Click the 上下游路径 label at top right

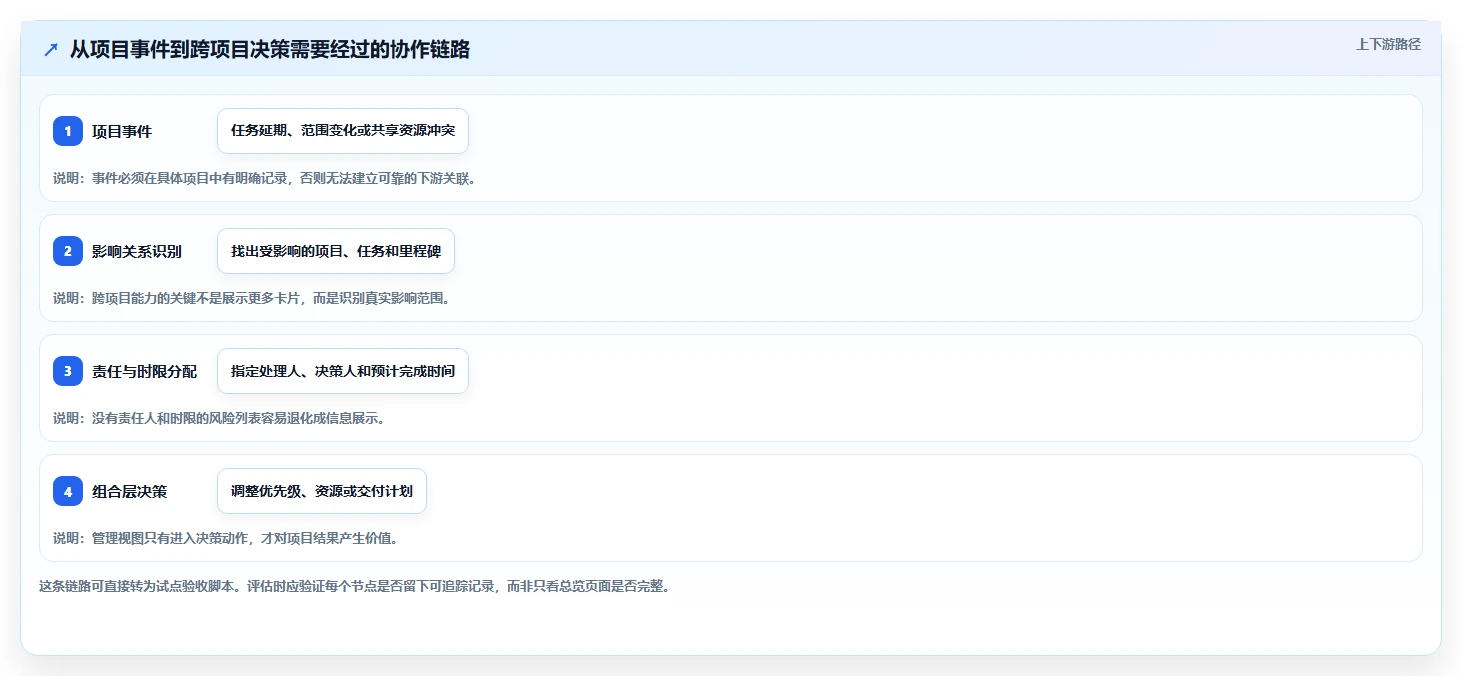[1388, 44]
